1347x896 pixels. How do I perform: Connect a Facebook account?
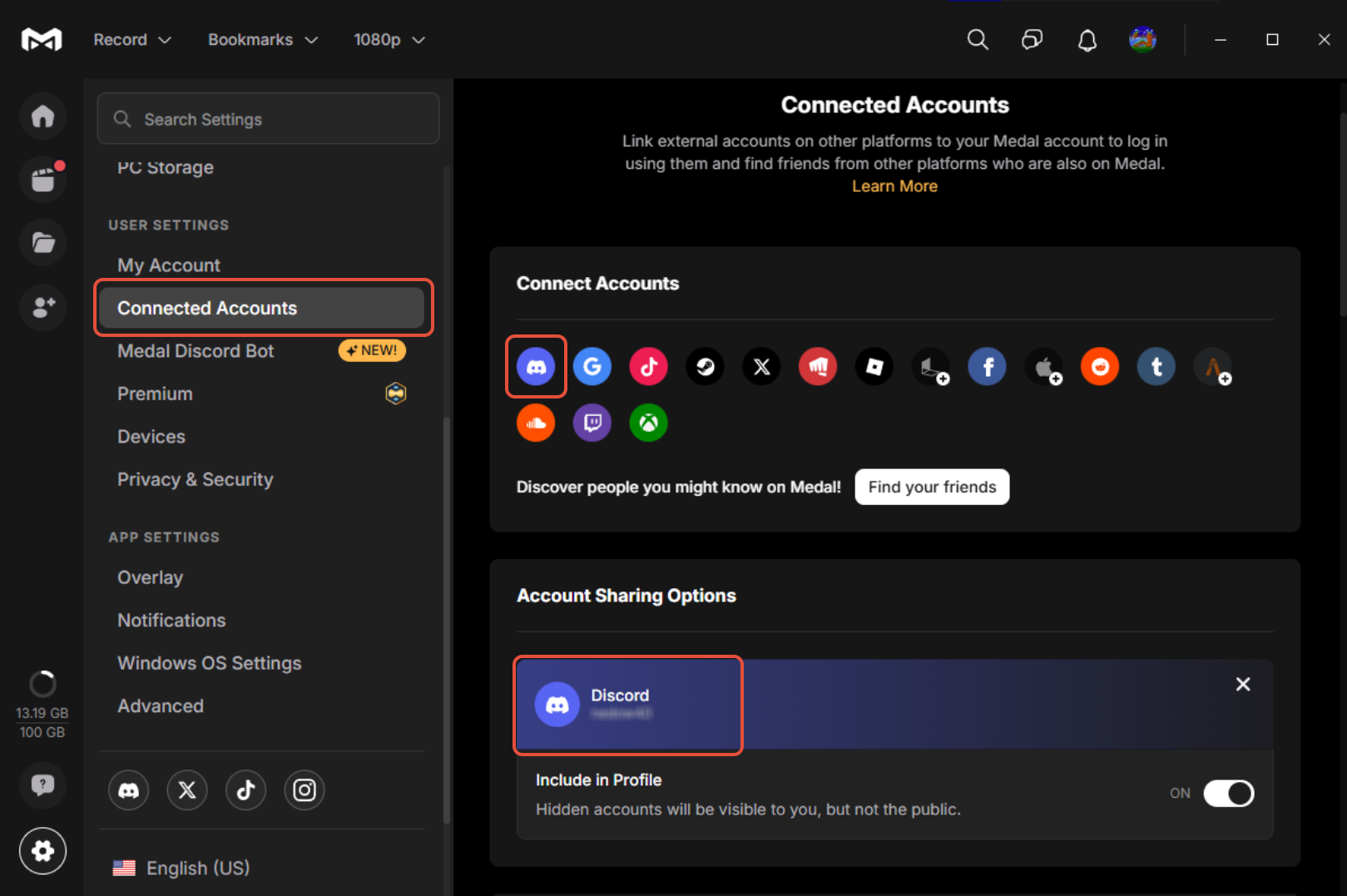(x=988, y=366)
